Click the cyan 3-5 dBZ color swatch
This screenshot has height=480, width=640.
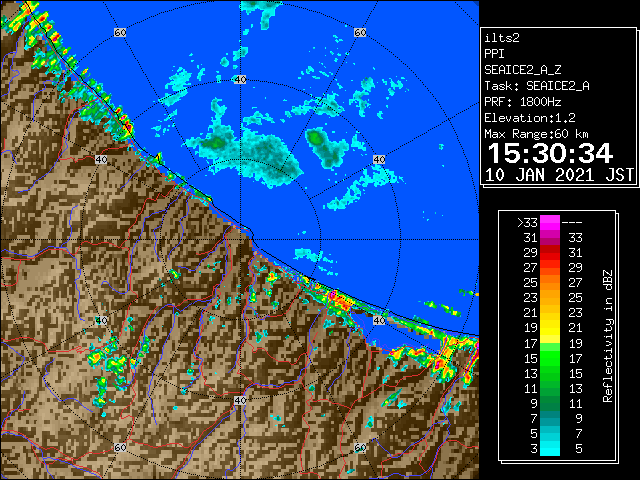550,448
